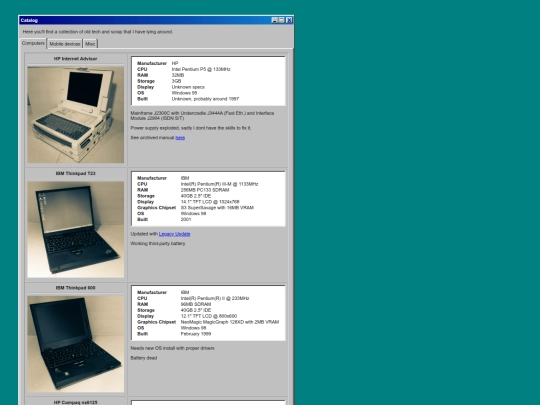Click 'Power supply exploded' sentence
This screenshot has height=405, width=540.
pos(191,128)
